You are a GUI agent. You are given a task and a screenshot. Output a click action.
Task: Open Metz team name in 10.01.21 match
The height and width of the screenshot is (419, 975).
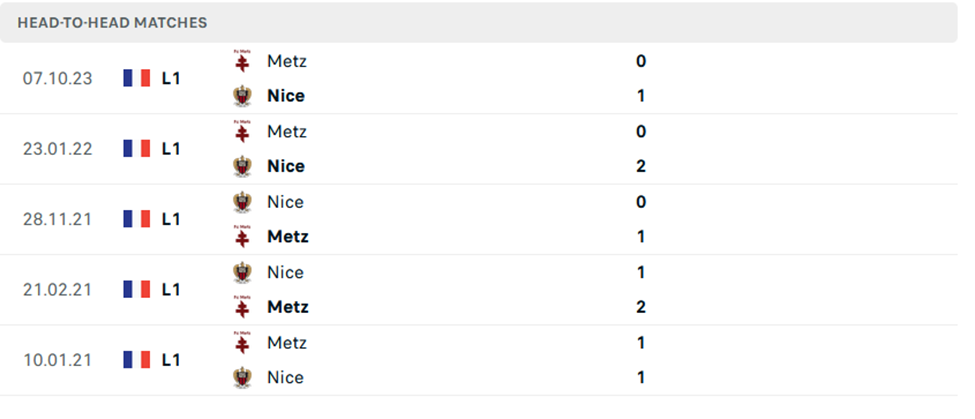(x=287, y=343)
